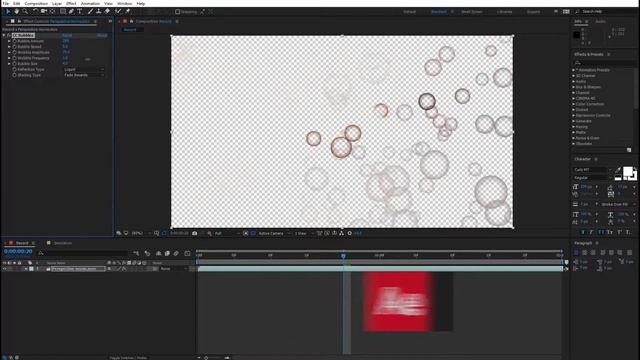
Task: Select the Clone Stamp tool
Action: [x=98, y=11]
